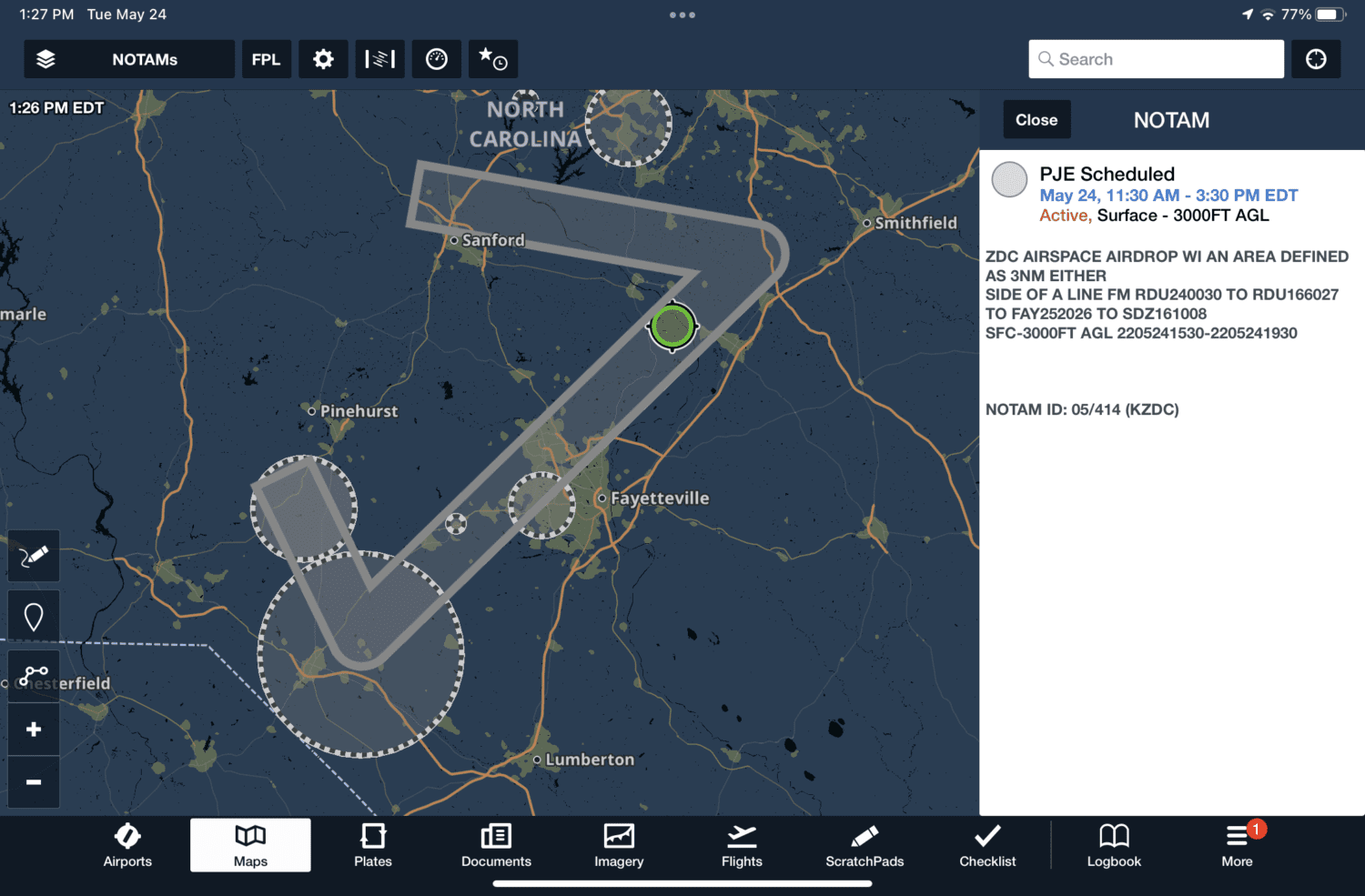Zoom out on the map

click(x=33, y=781)
